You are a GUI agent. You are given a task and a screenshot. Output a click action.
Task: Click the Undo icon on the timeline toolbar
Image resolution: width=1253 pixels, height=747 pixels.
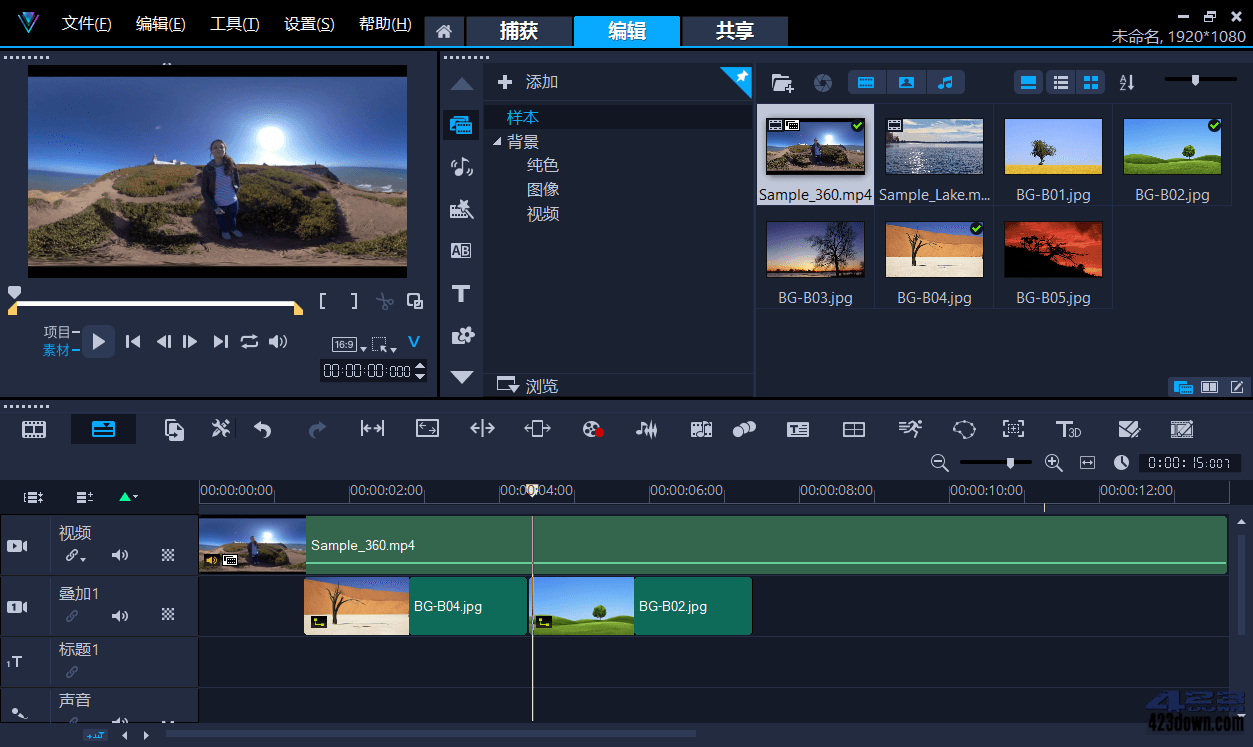[262, 429]
